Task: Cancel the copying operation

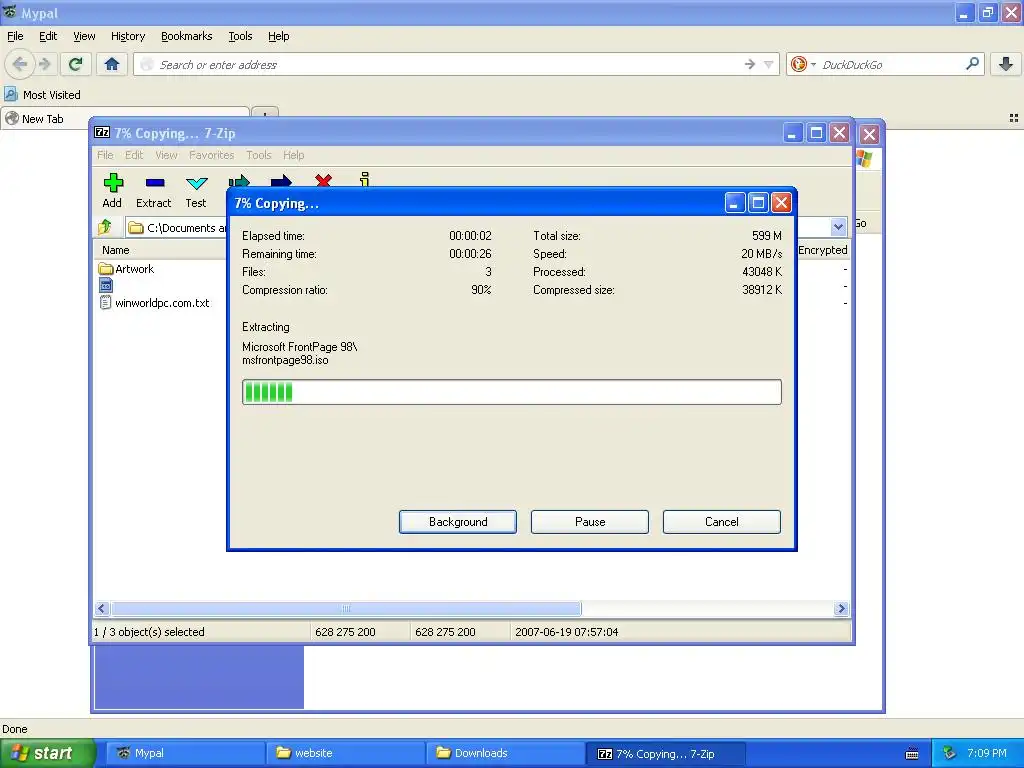Action: 722,522
